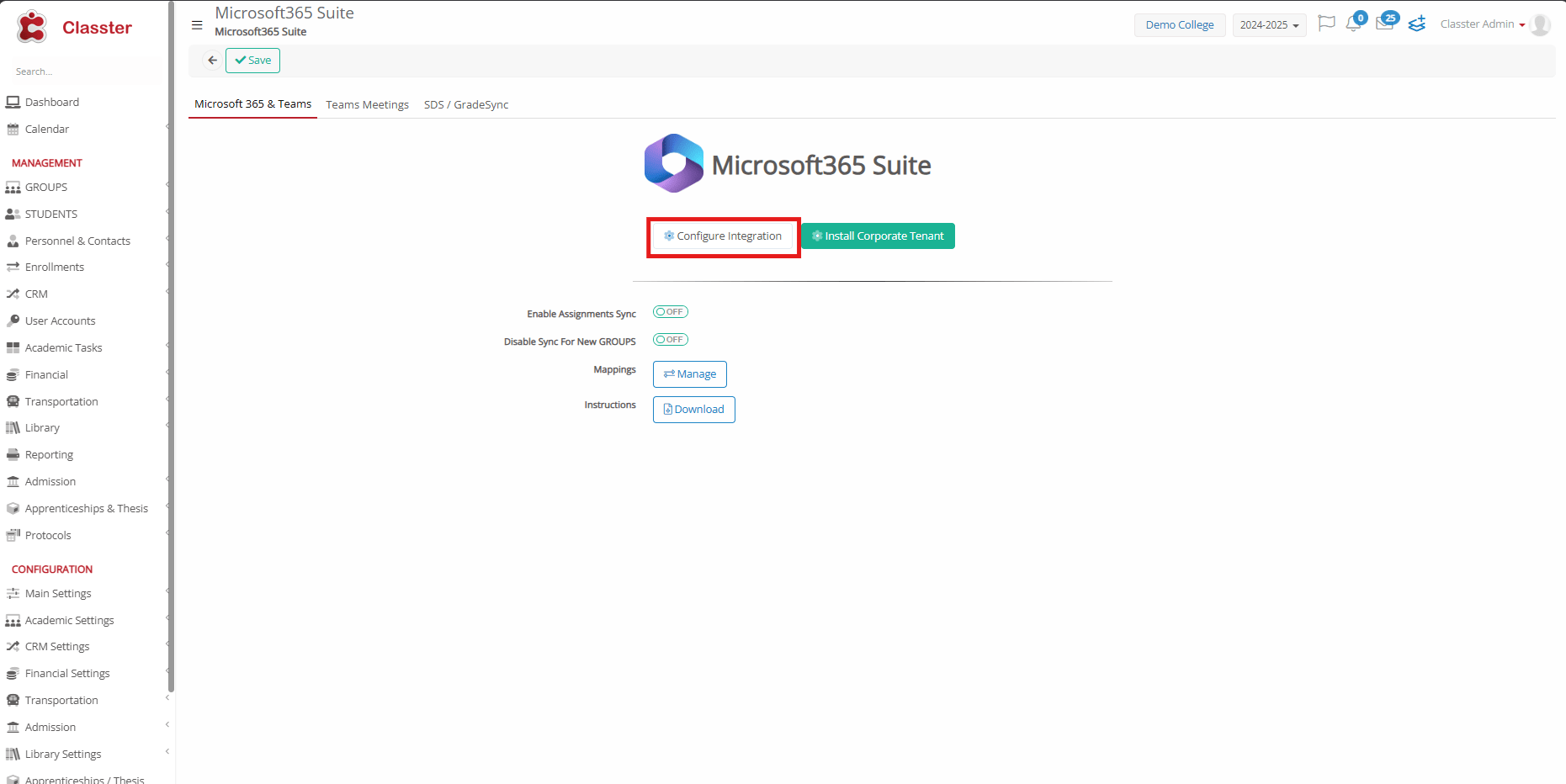Click the quick actions add icon in header

[1417, 24]
